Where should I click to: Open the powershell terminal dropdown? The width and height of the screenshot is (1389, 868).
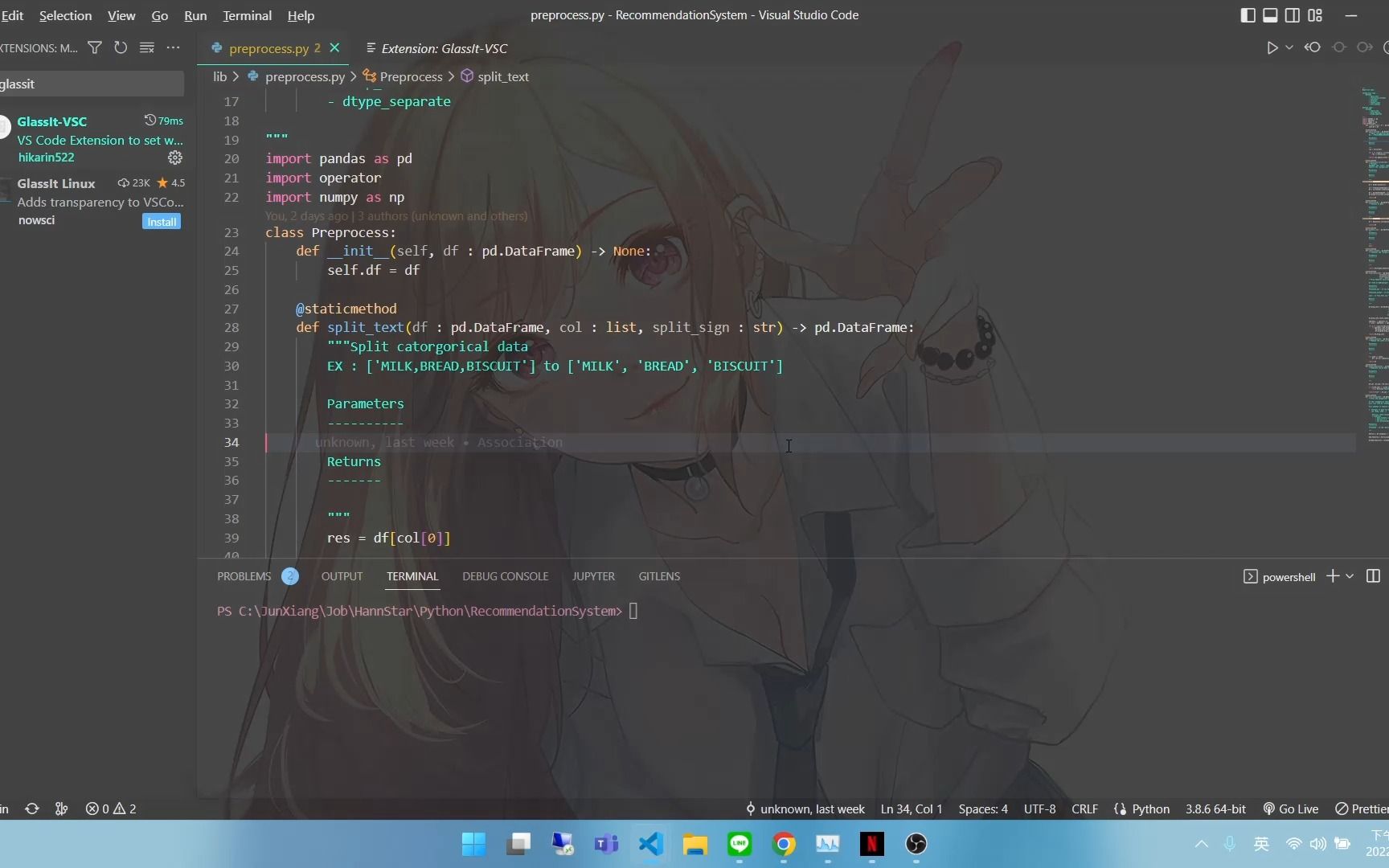(x=1348, y=576)
